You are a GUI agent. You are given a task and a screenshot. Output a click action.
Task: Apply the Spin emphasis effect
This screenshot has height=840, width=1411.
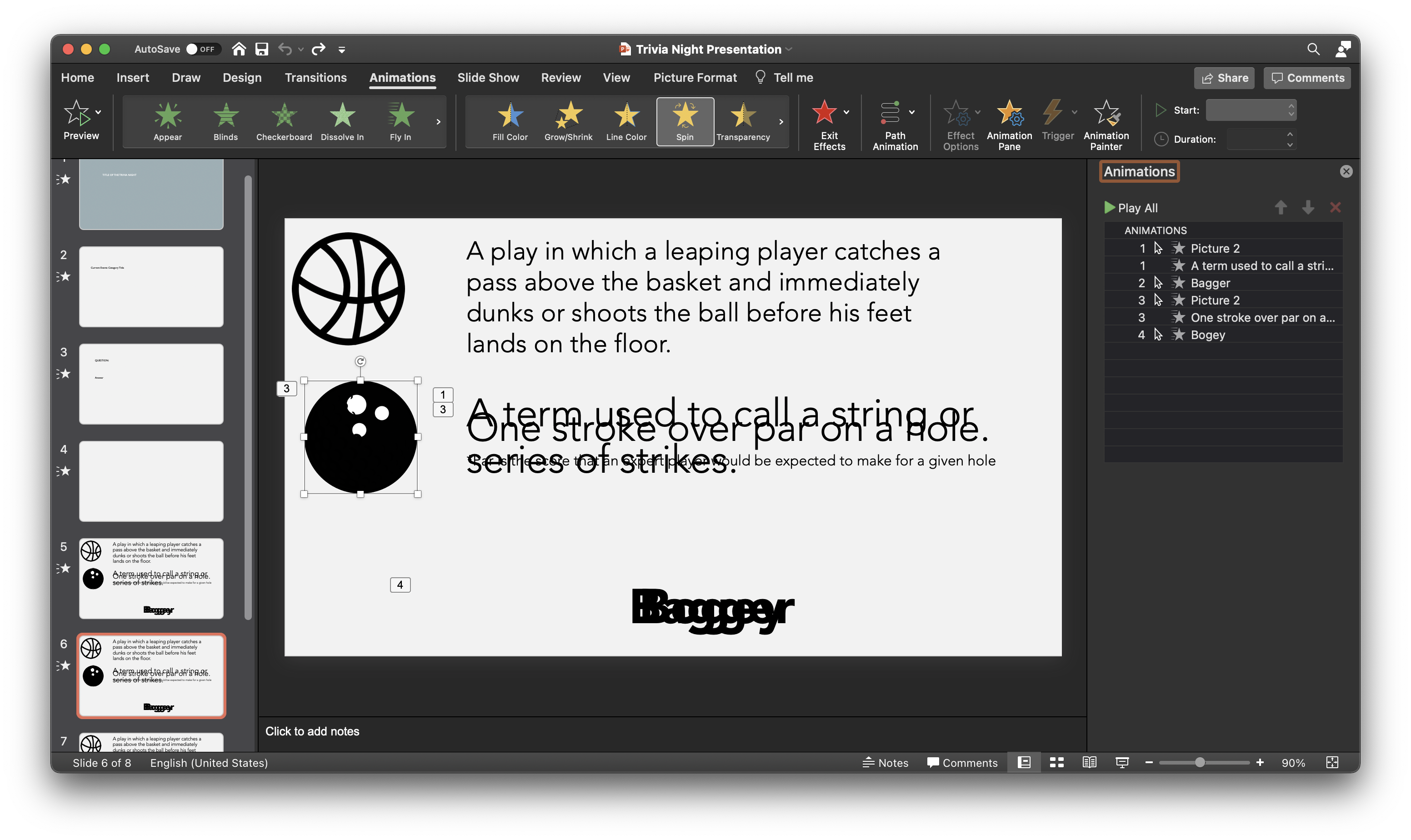[684, 121]
